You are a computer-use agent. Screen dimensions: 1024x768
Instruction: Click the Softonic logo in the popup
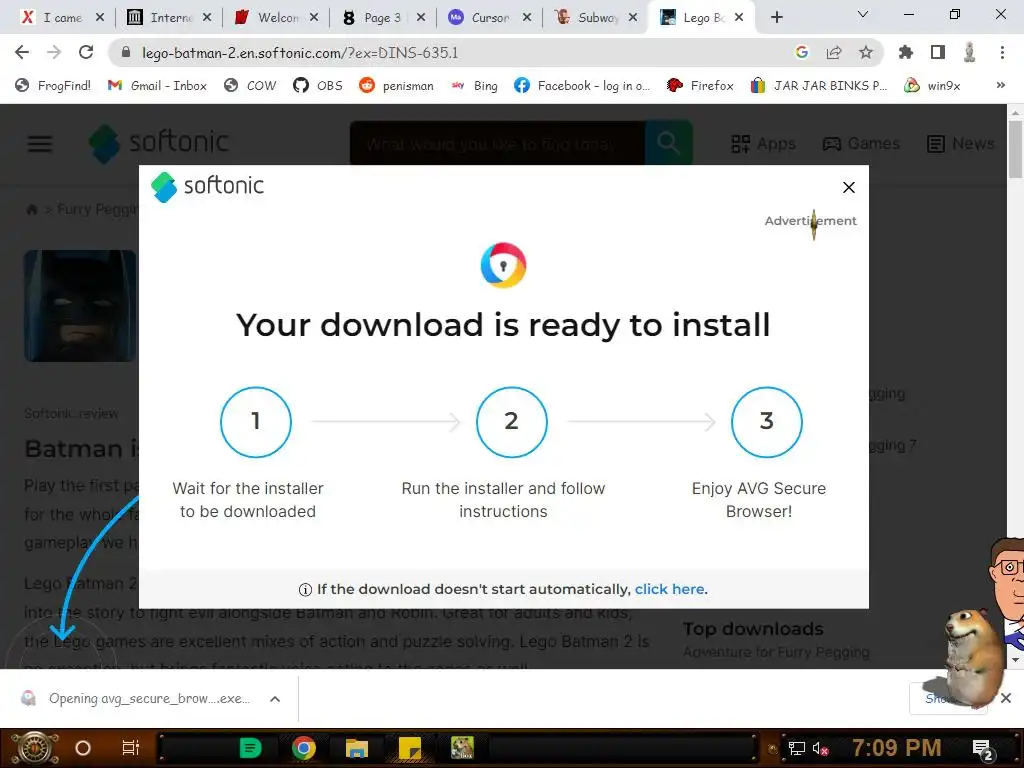pyautogui.click(x=207, y=186)
